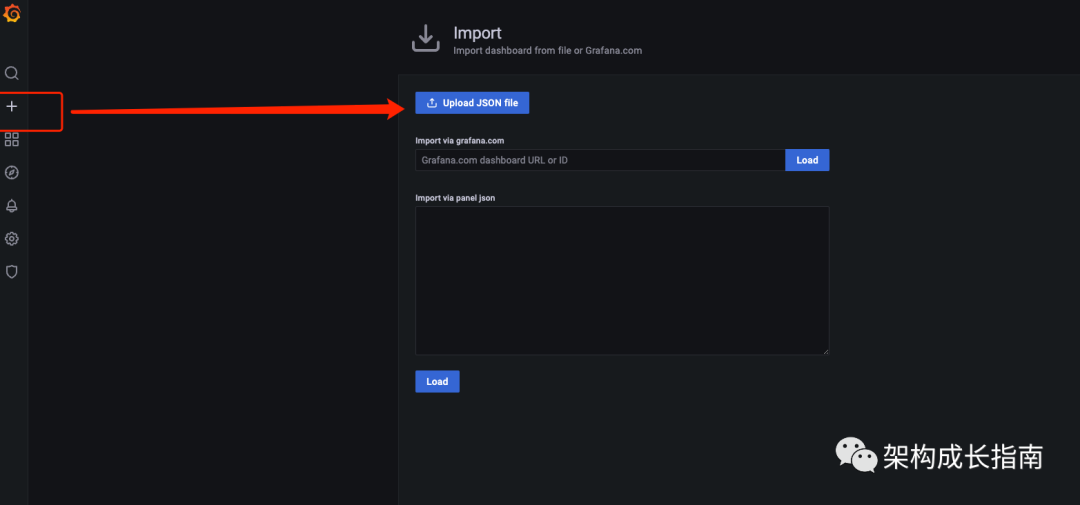Click the "Import via grafana.com" label
Screen dimensions: 1080x505
[x=459, y=140]
